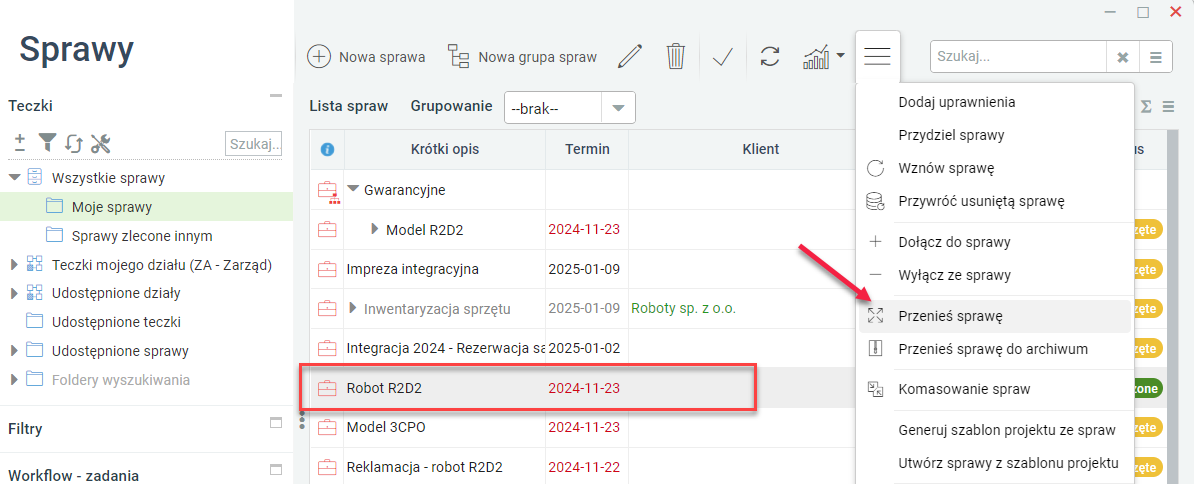This screenshot has width=1194, height=484.
Task: Select the Model 3CPO case
Action: pos(385,428)
